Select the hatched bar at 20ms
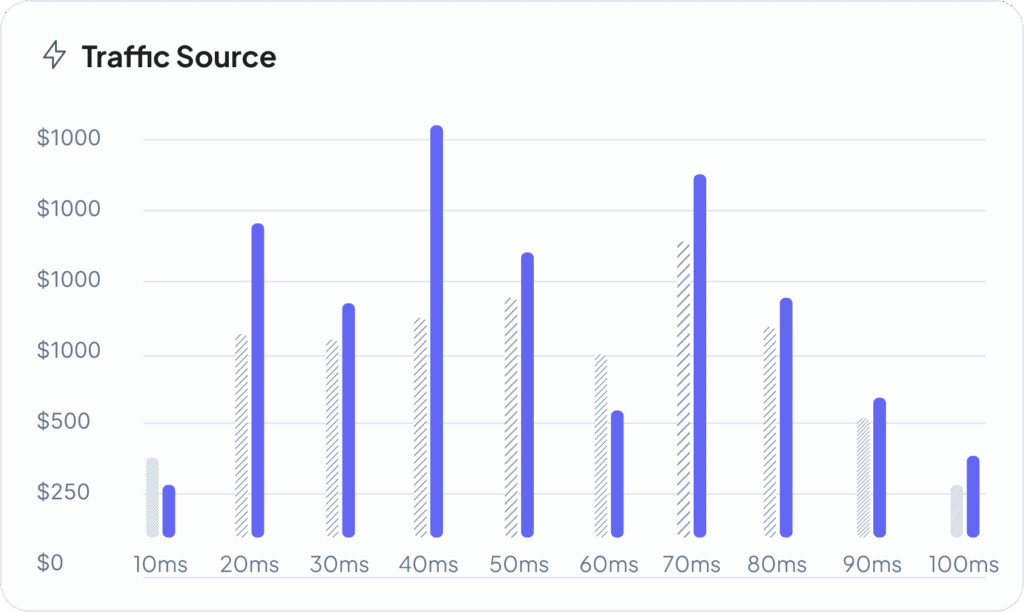Viewport: 1024px width, 612px height. (241, 434)
